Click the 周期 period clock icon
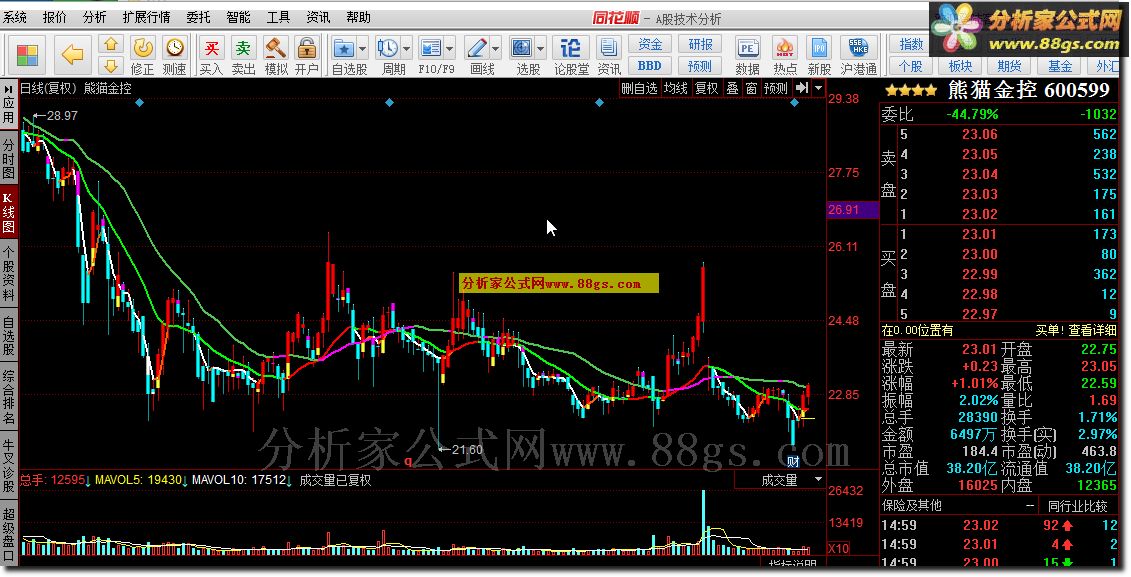Viewport: 1131px width, 577px height. click(x=388, y=48)
